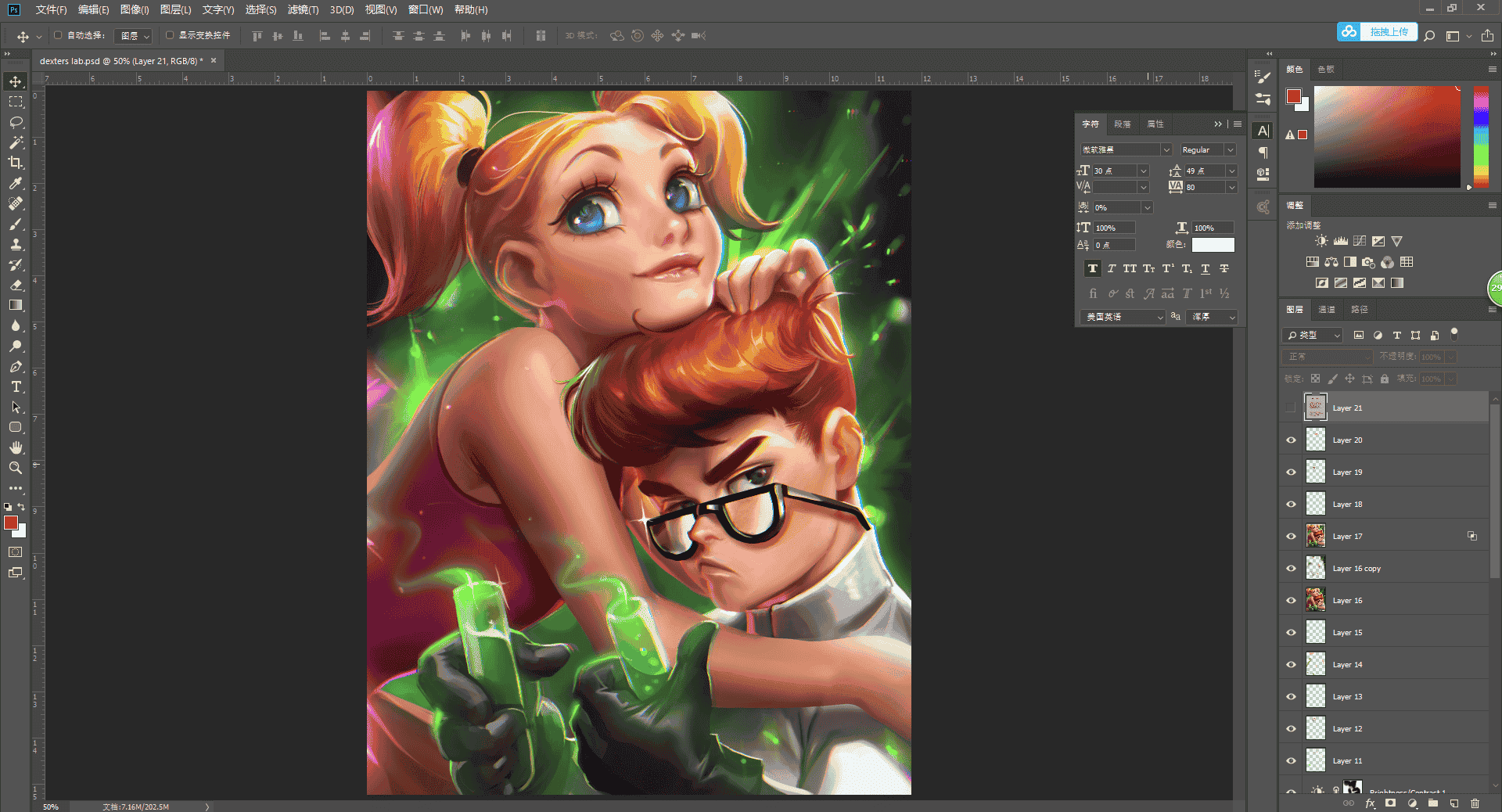The width and height of the screenshot is (1502, 812).
Task: Open the layer filter type dropdown
Action: tap(1313, 335)
